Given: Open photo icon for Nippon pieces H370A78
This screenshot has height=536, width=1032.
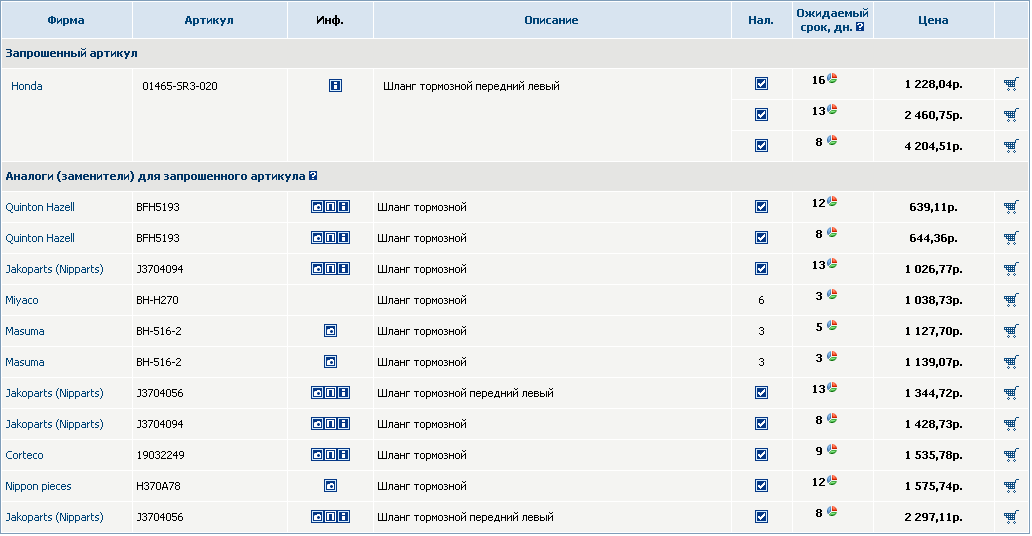Looking at the screenshot, I should [x=330, y=486].
